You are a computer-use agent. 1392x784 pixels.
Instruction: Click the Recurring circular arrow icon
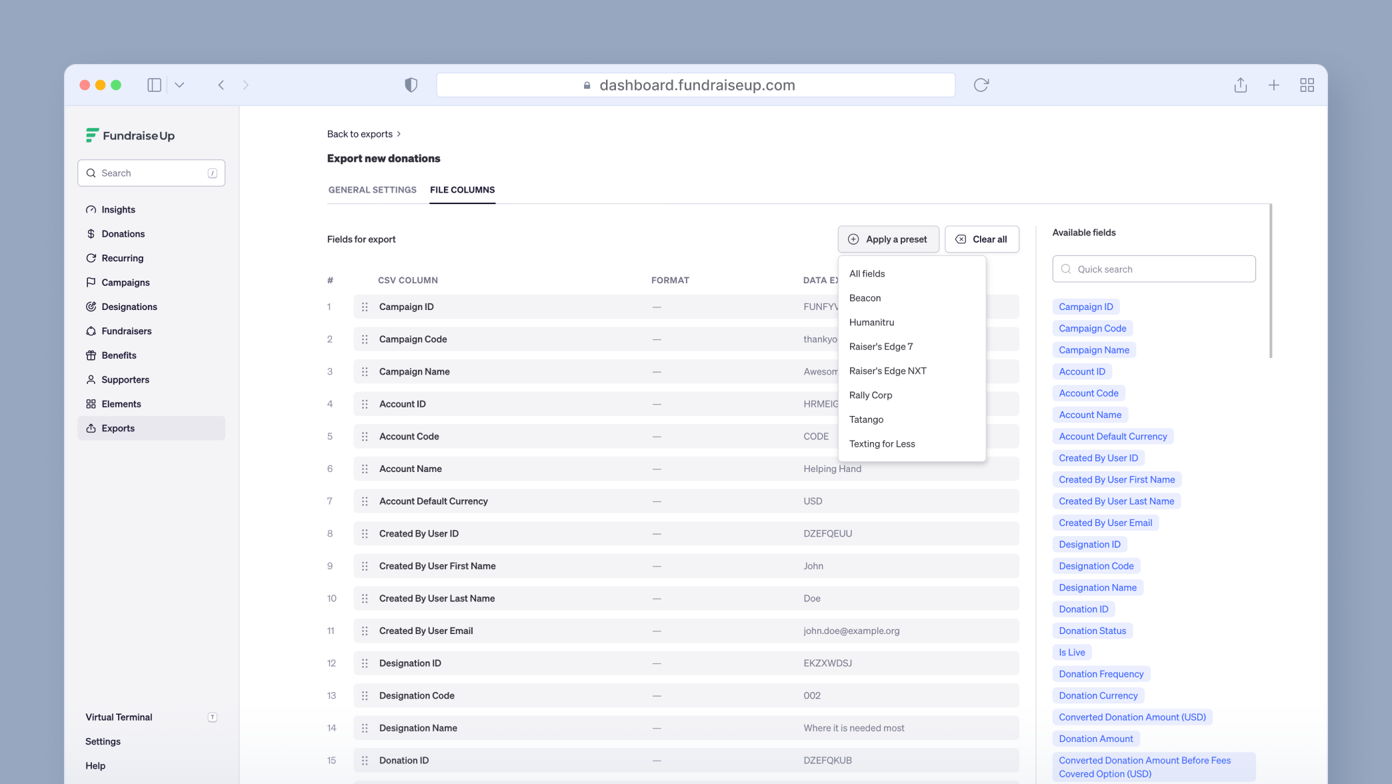tap(91, 258)
